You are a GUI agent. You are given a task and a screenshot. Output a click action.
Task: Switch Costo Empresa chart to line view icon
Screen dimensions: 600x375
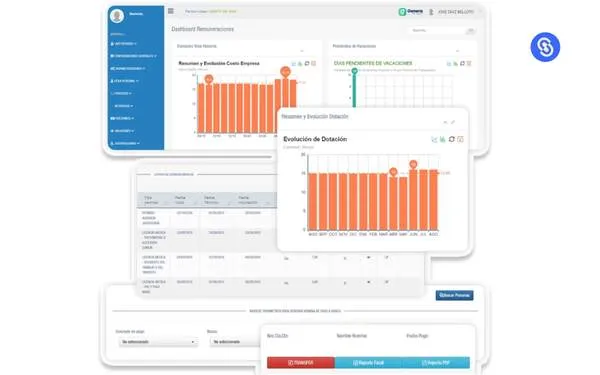[x=293, y=64]
